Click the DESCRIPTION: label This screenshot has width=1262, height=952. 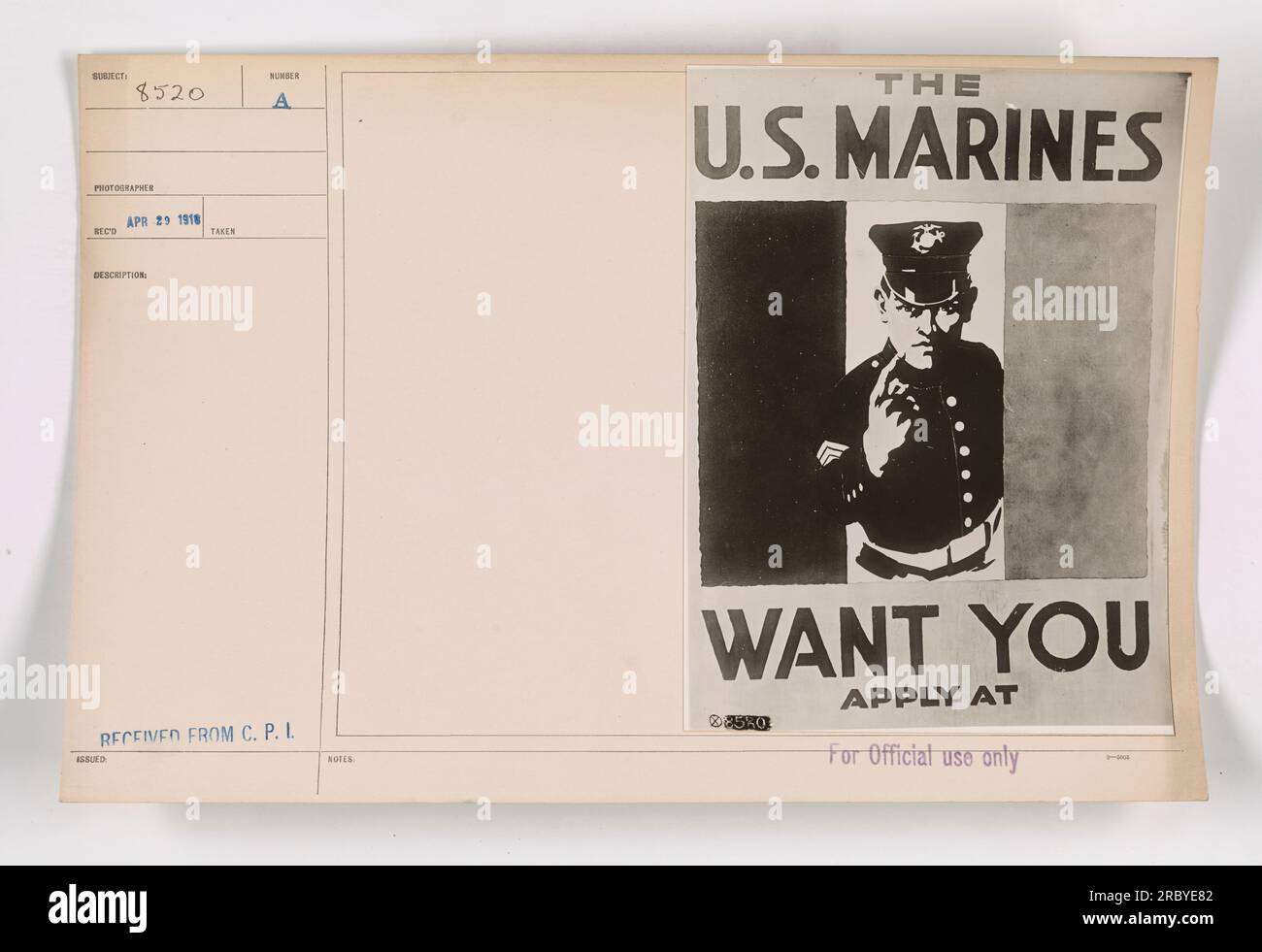(x=119, y=275)
